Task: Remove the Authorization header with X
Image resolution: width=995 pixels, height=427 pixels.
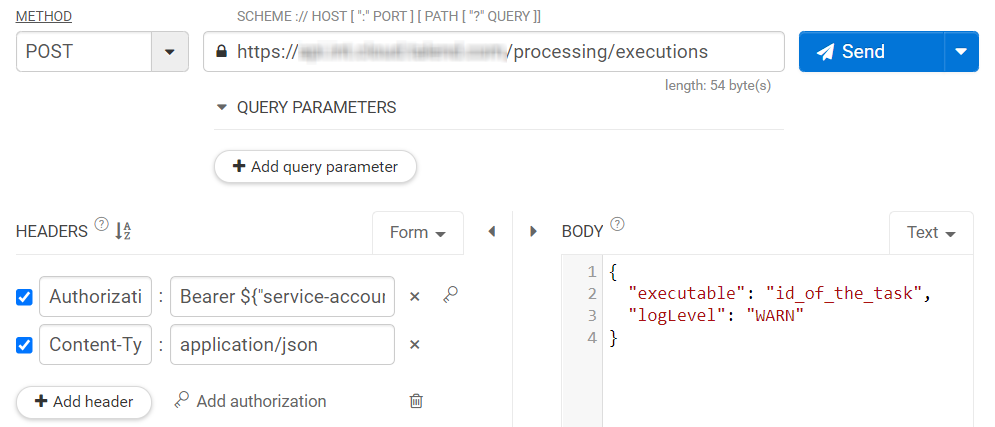Action: pos(414,296)
